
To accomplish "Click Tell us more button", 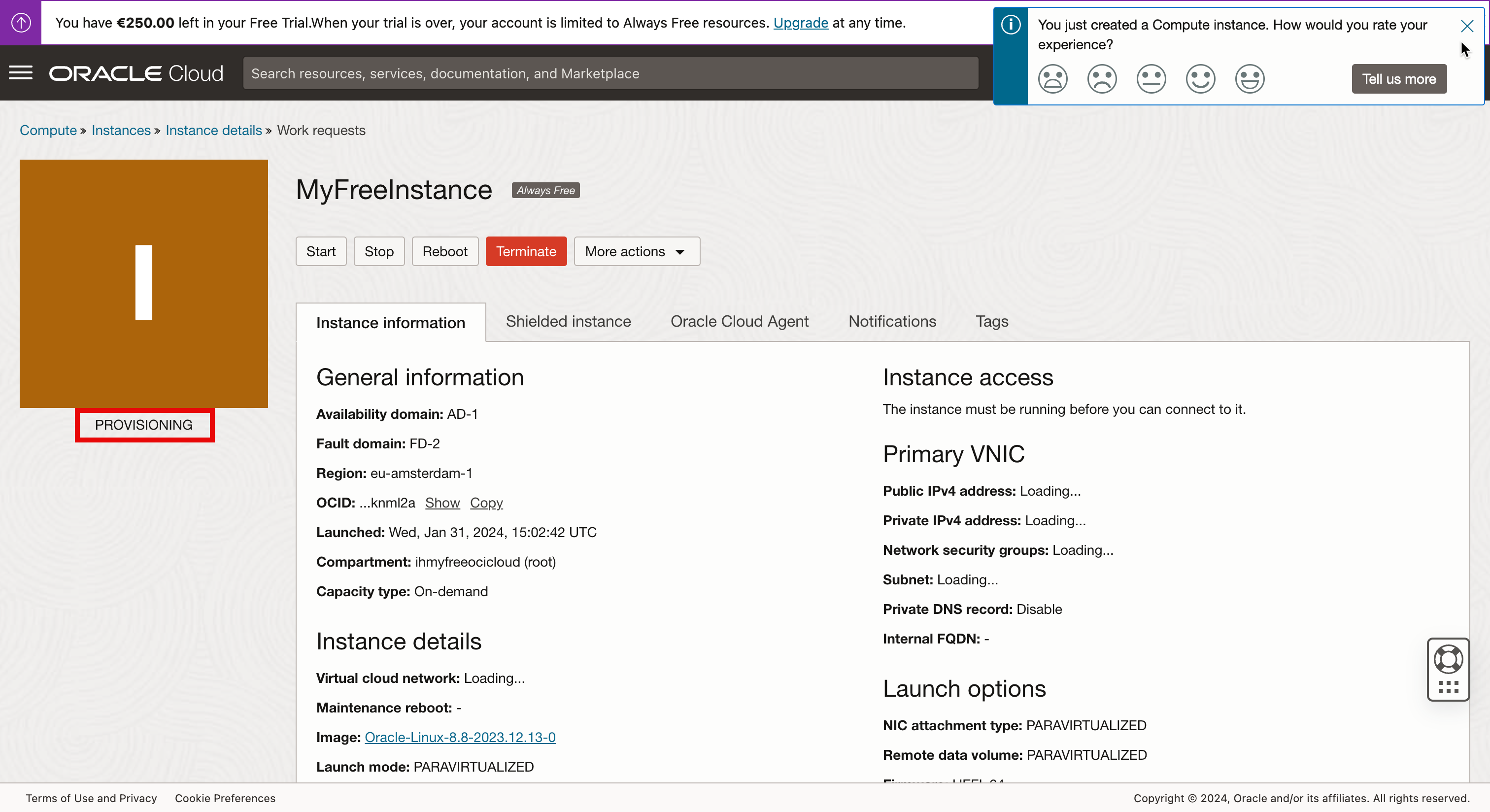I will tap(1399, 79).
